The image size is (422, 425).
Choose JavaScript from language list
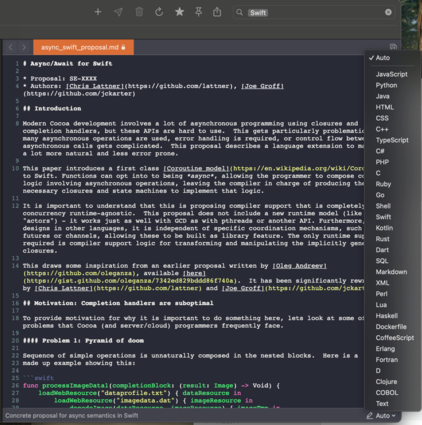coord(392,74)
